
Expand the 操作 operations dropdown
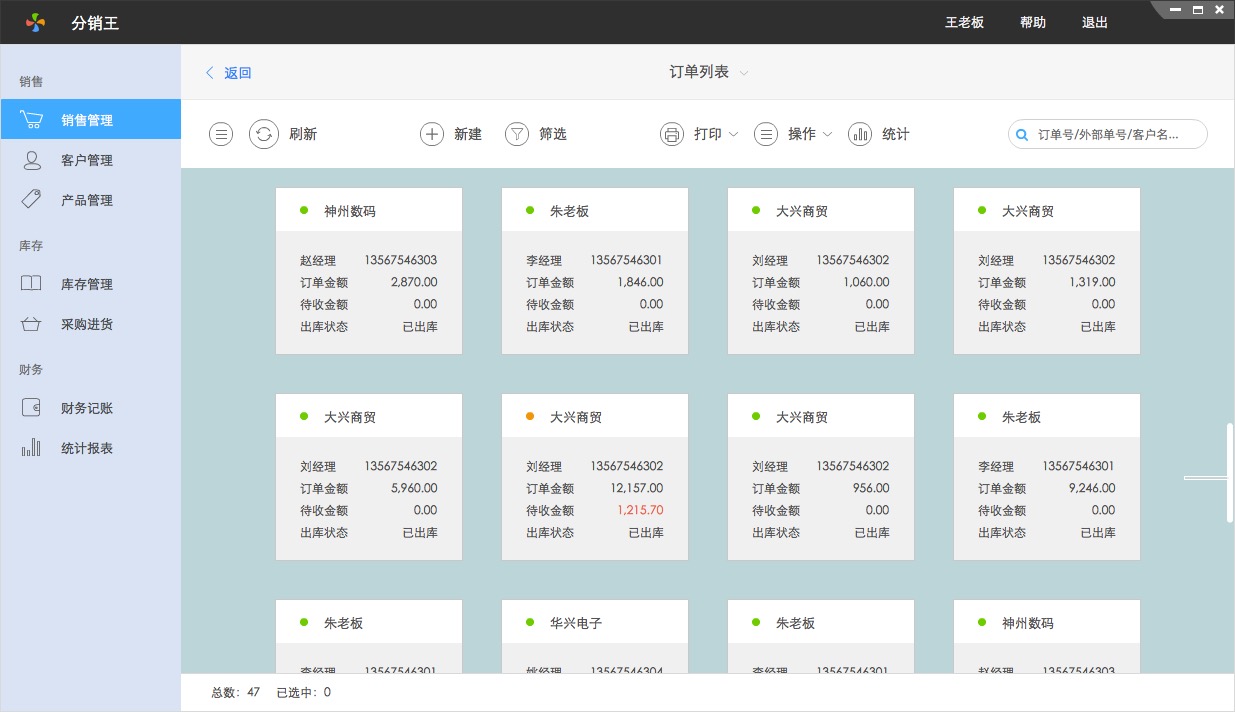point(795,134)
